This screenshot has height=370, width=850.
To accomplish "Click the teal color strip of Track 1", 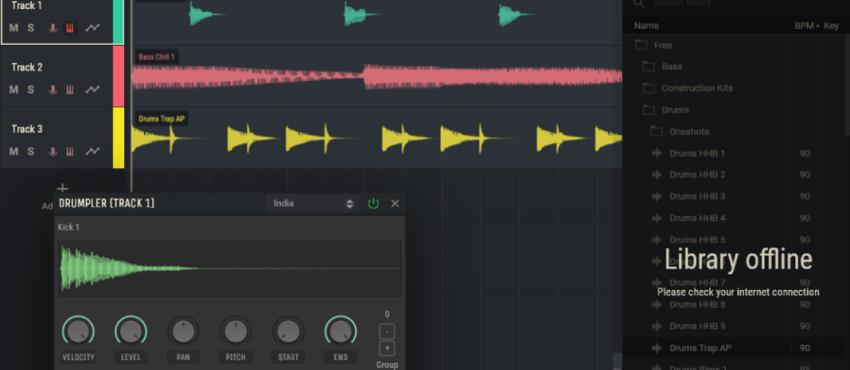I will (118, 22).
